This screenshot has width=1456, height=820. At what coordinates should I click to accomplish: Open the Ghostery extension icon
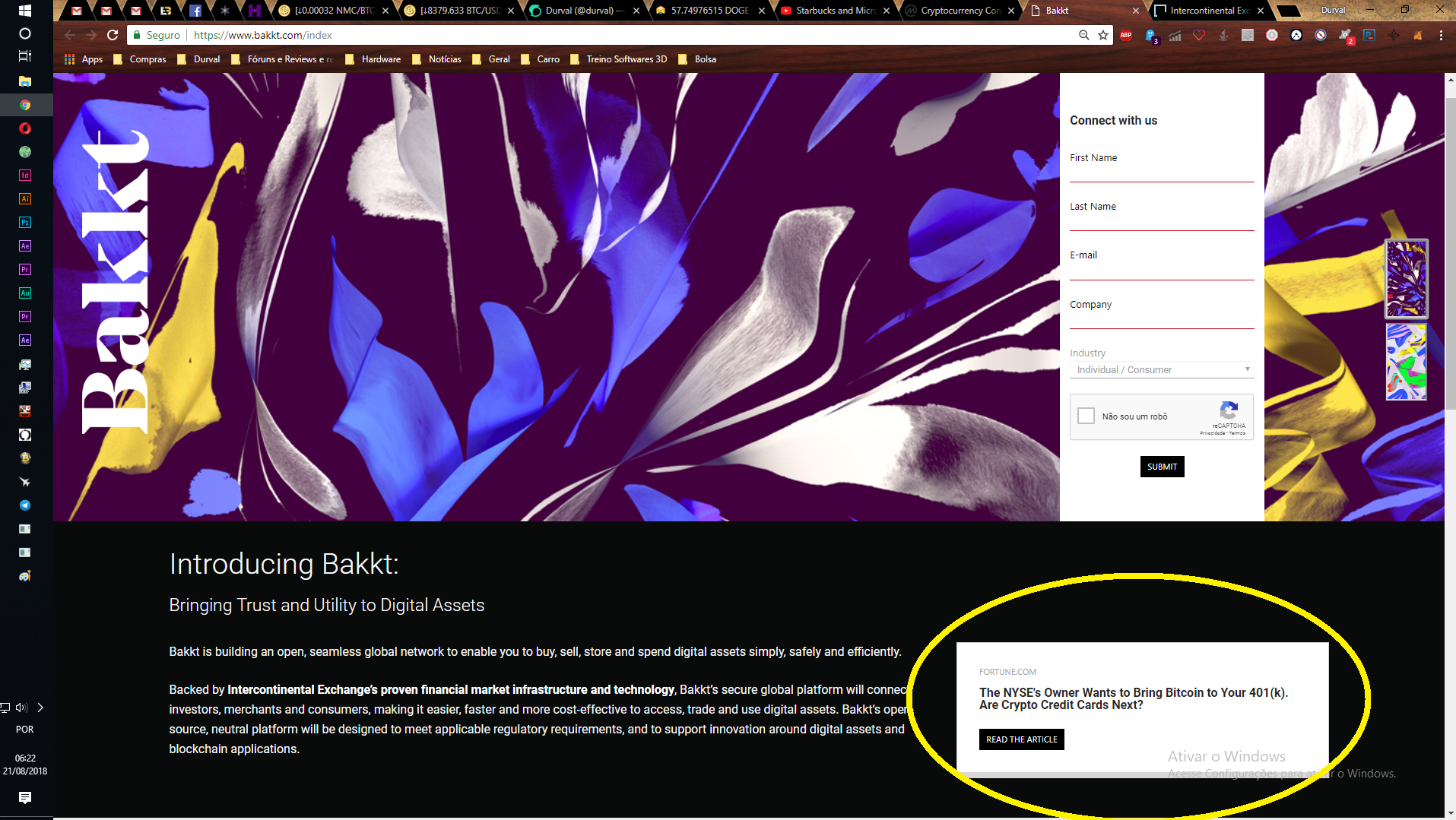coord(1150,35)
